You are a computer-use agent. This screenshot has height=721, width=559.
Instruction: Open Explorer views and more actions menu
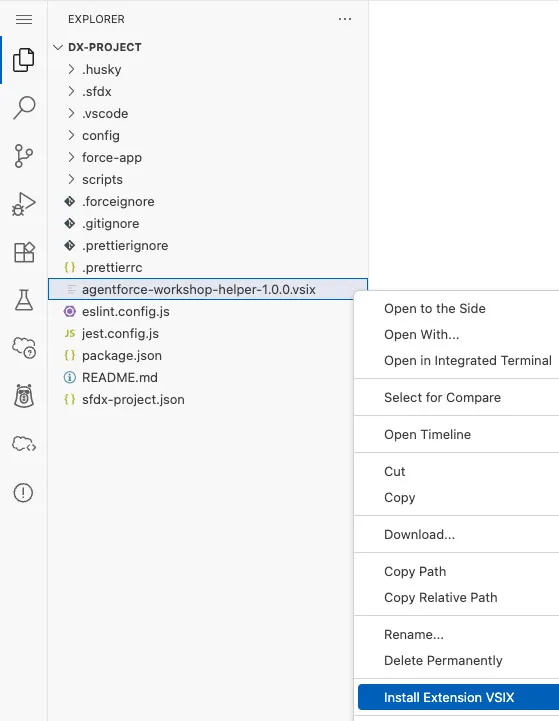coord(345,19)
